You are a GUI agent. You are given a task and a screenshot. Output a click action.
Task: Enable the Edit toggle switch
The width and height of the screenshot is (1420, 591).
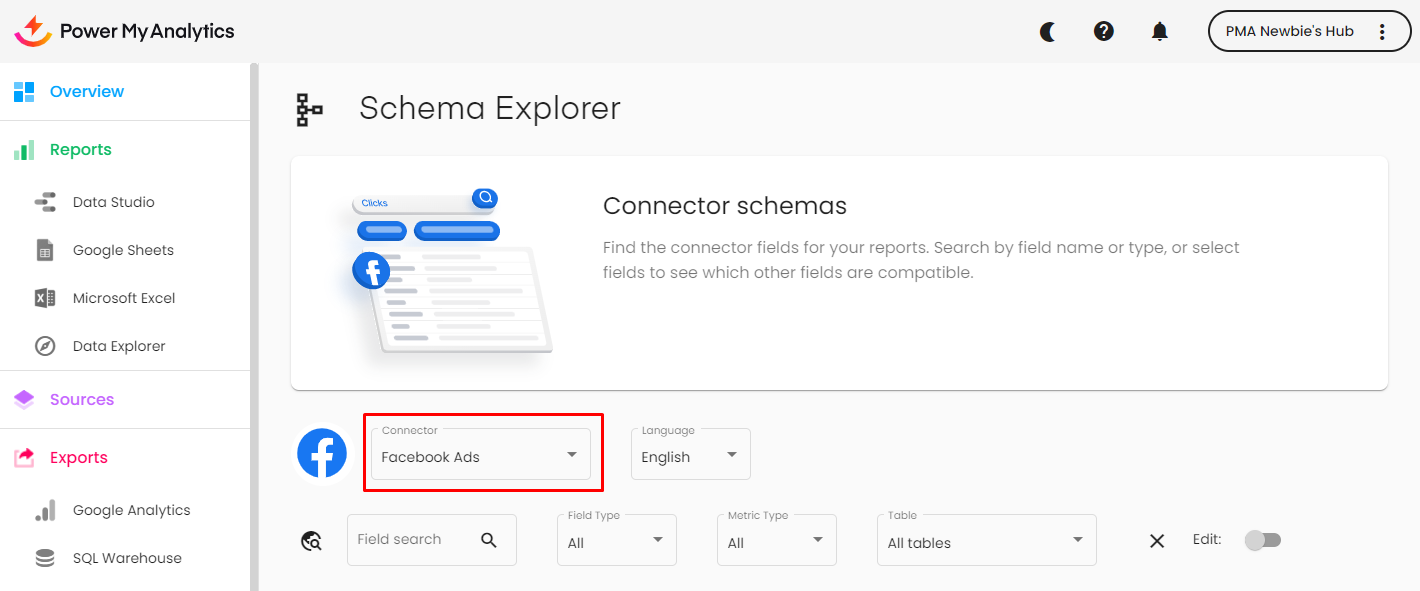[1262, 540]
